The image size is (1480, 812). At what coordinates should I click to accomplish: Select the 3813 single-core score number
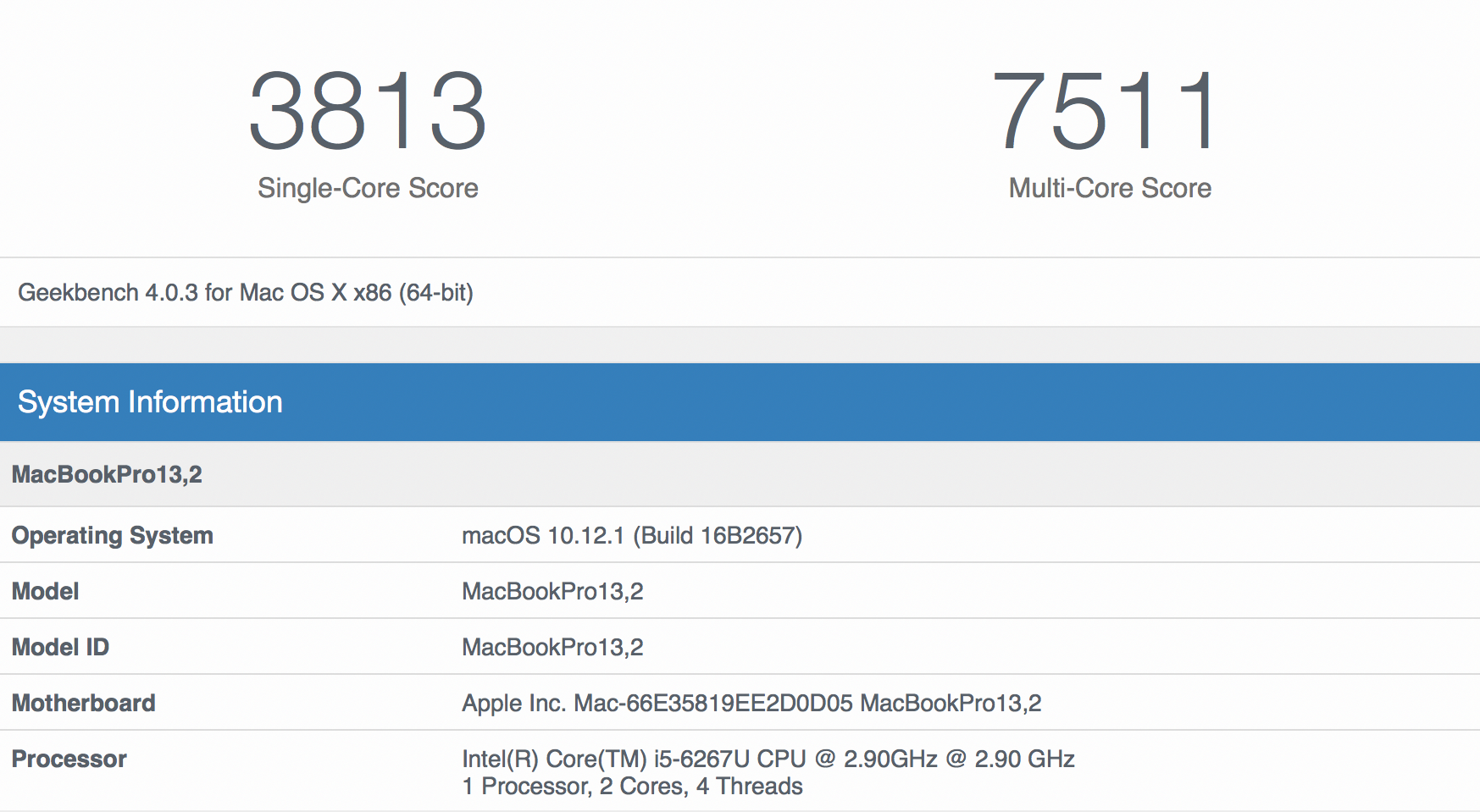tap(368, 111)
